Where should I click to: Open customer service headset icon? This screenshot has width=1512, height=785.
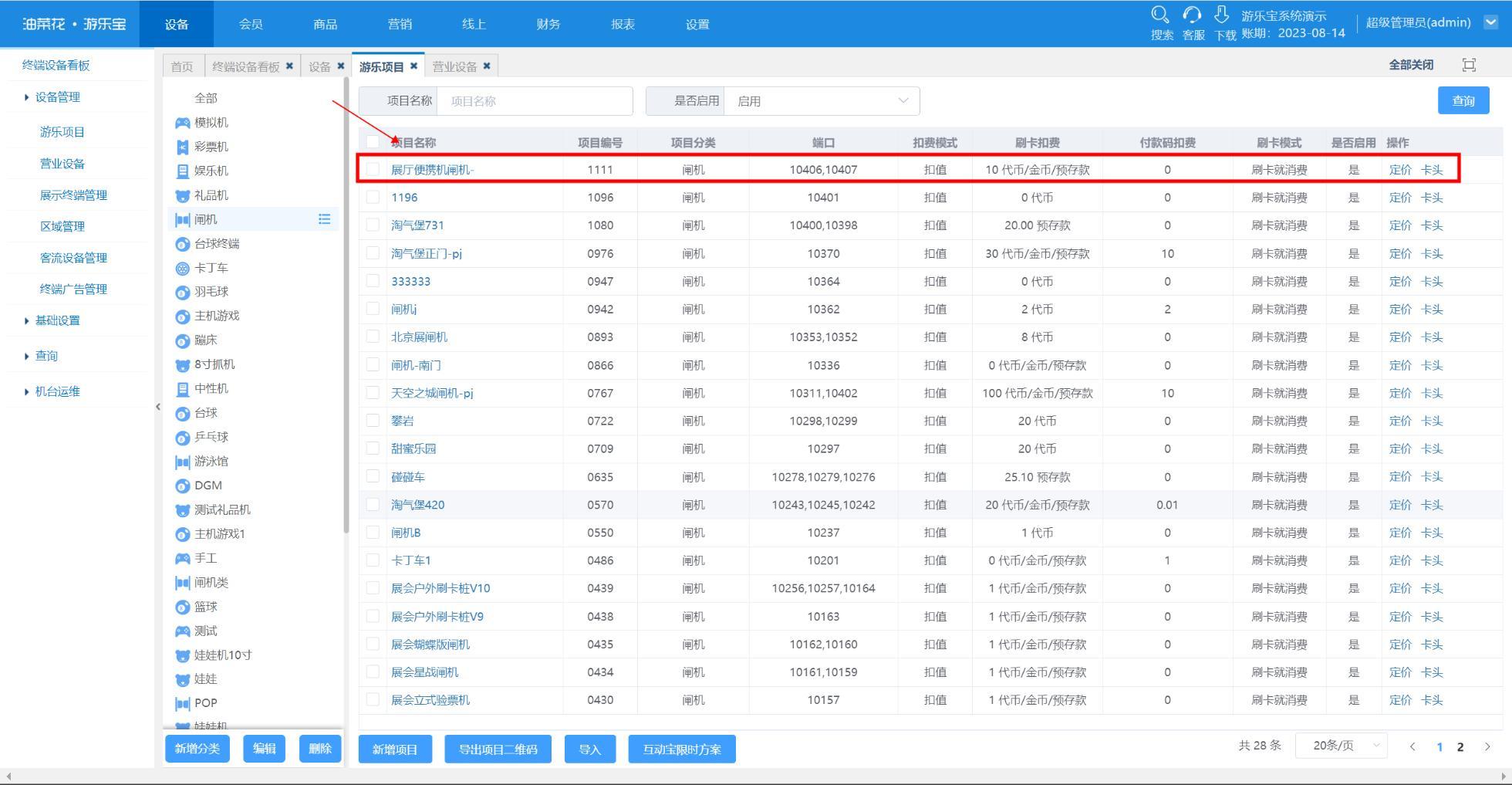[x=1192, y=15]
